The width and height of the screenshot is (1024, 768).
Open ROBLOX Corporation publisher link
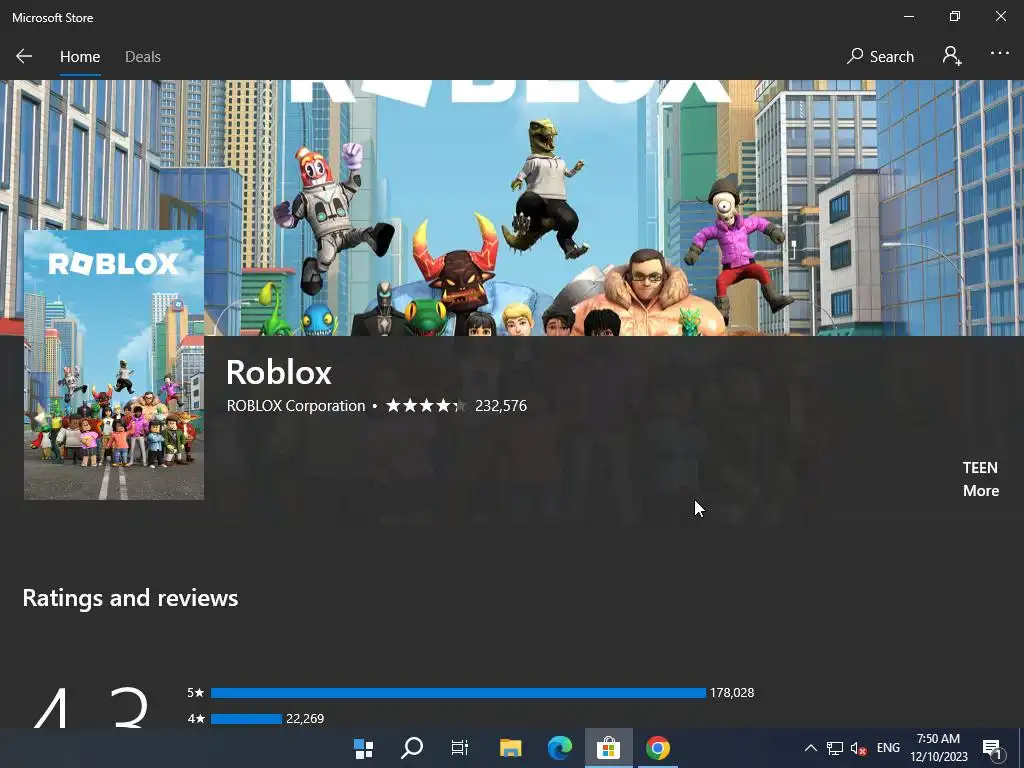pos(296,406)
